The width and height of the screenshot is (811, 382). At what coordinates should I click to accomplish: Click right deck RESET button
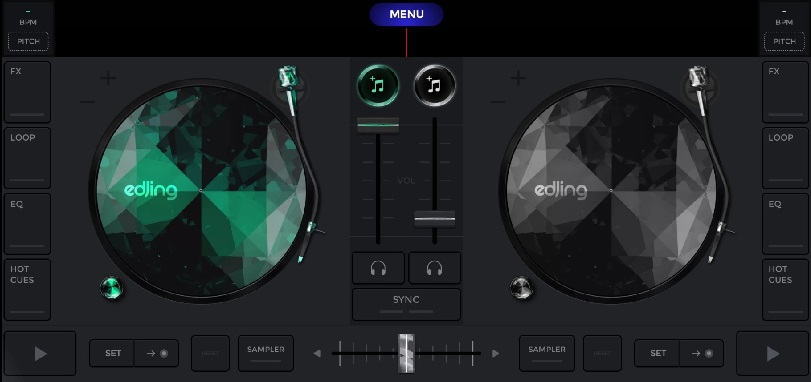602,354
